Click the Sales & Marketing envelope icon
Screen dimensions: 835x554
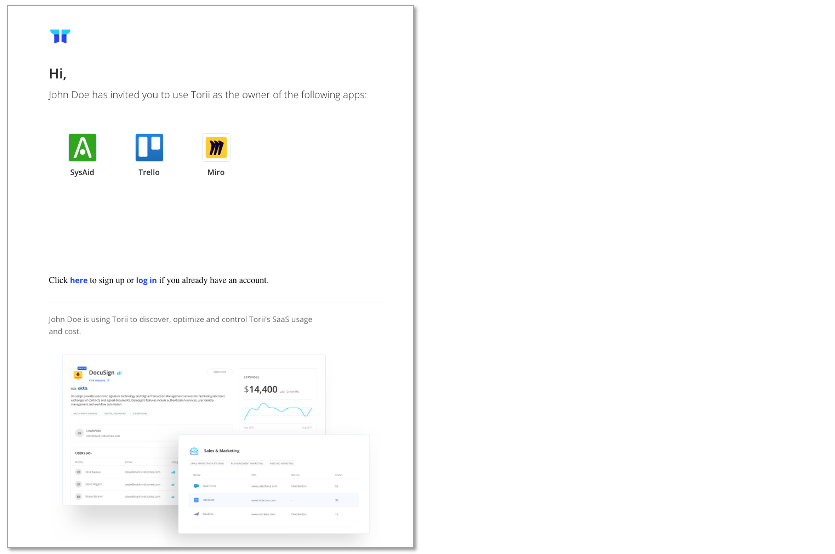pyautogui.click(x=194, y=451)
